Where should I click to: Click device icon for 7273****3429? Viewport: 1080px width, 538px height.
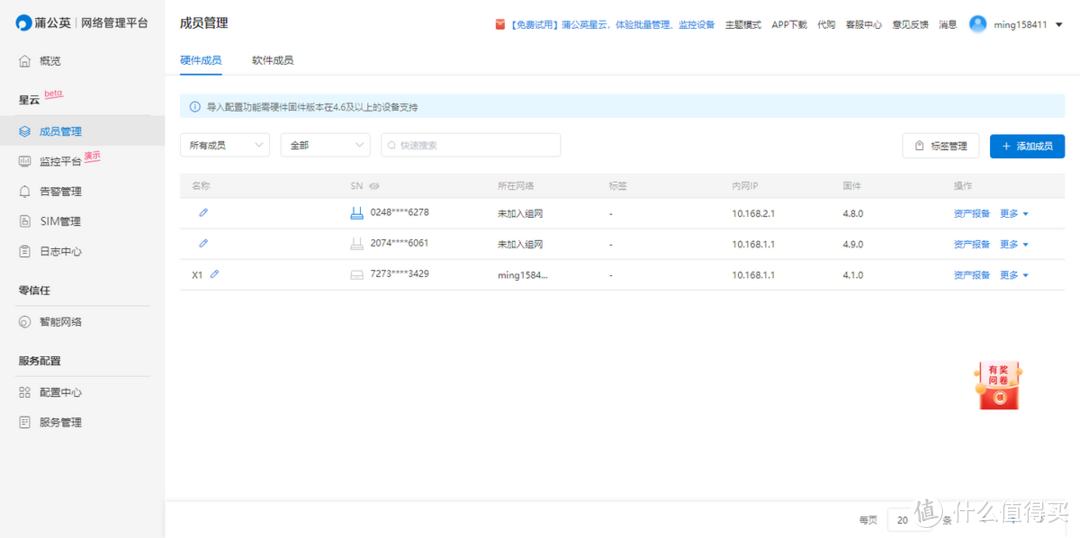(x=357, y=275)
